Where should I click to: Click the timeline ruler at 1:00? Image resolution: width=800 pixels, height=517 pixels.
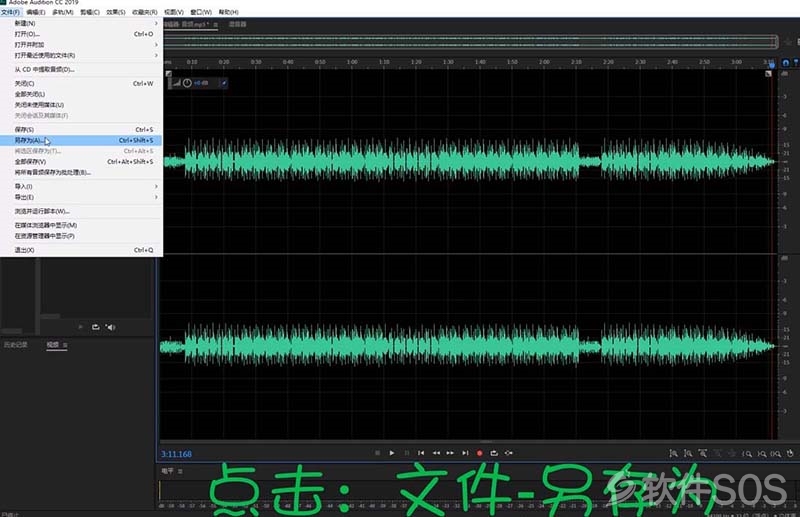point(352,62)
